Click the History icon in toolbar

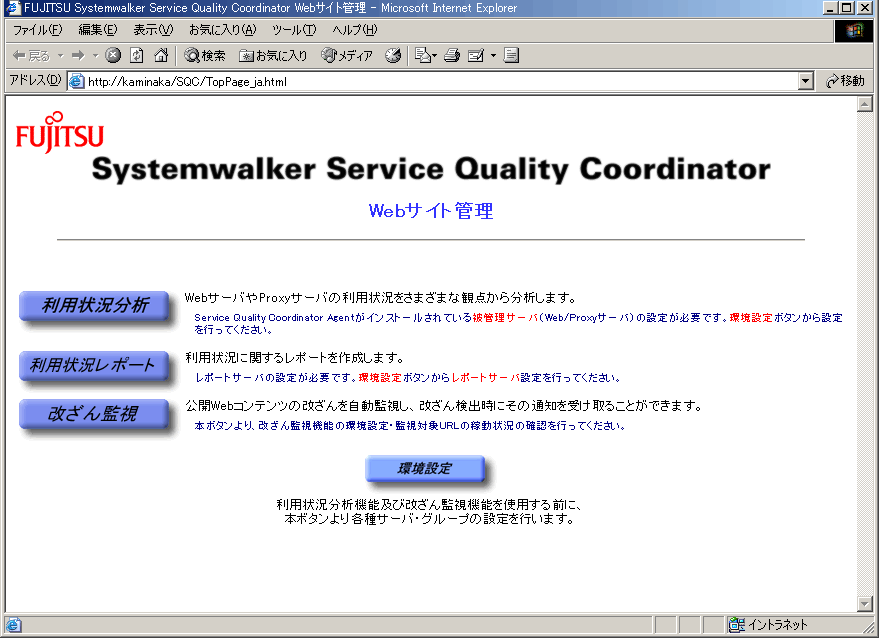tap(393, 56)
